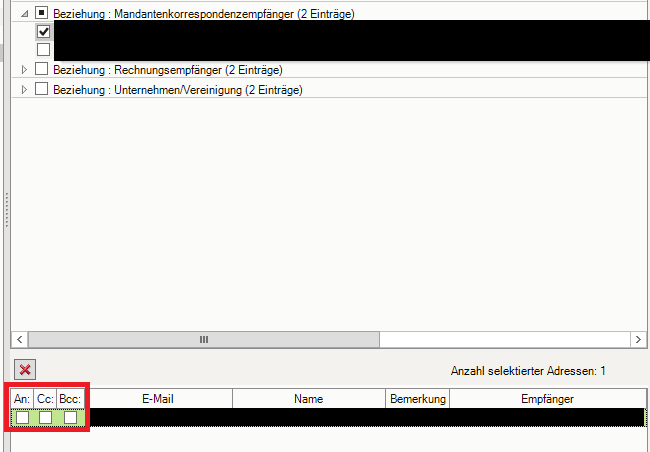Tick the Cc: checkbox in the address row
Screen dimensions: 650x452
(x=45, y=417)
